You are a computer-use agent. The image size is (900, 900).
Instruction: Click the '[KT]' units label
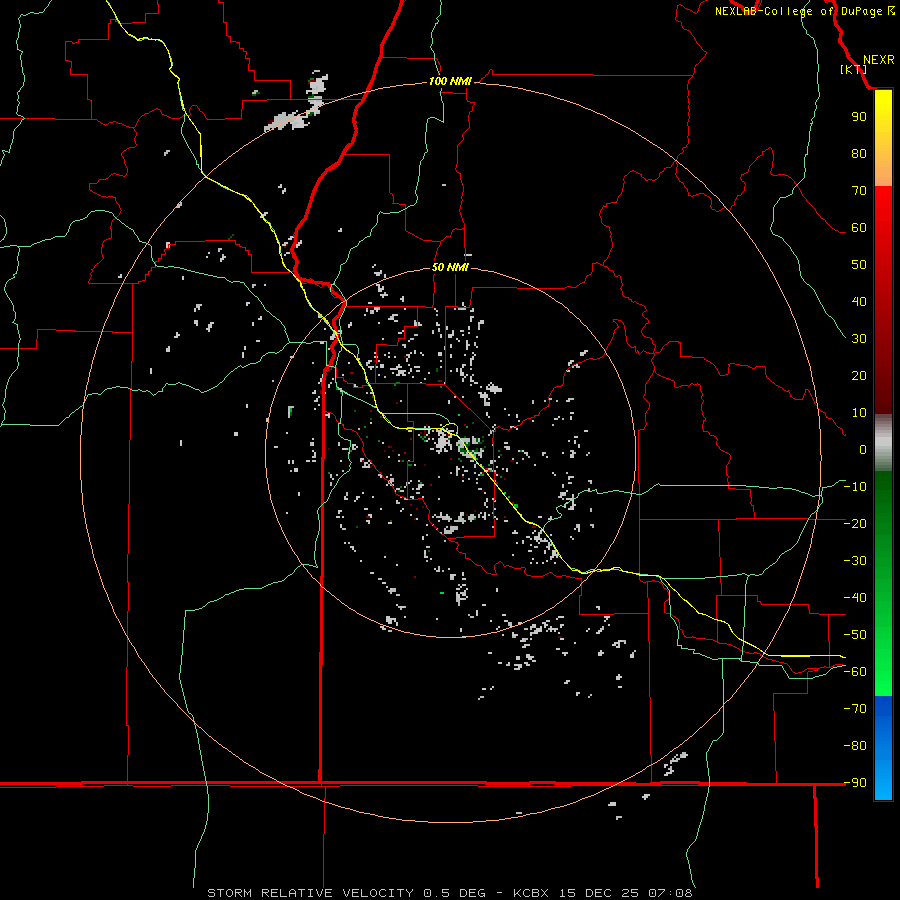854,69
